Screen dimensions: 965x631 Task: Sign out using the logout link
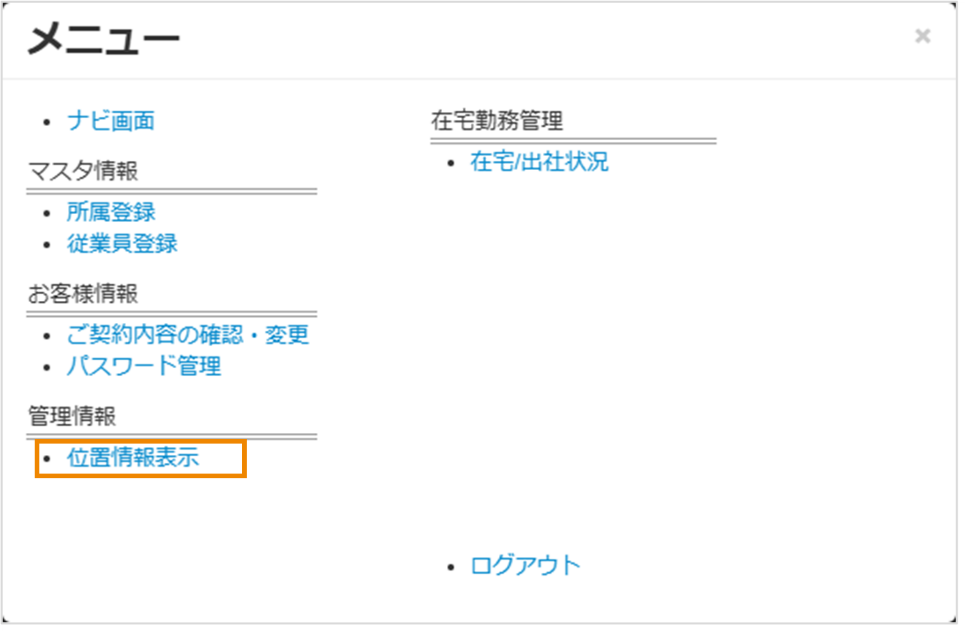click(523, 565)
